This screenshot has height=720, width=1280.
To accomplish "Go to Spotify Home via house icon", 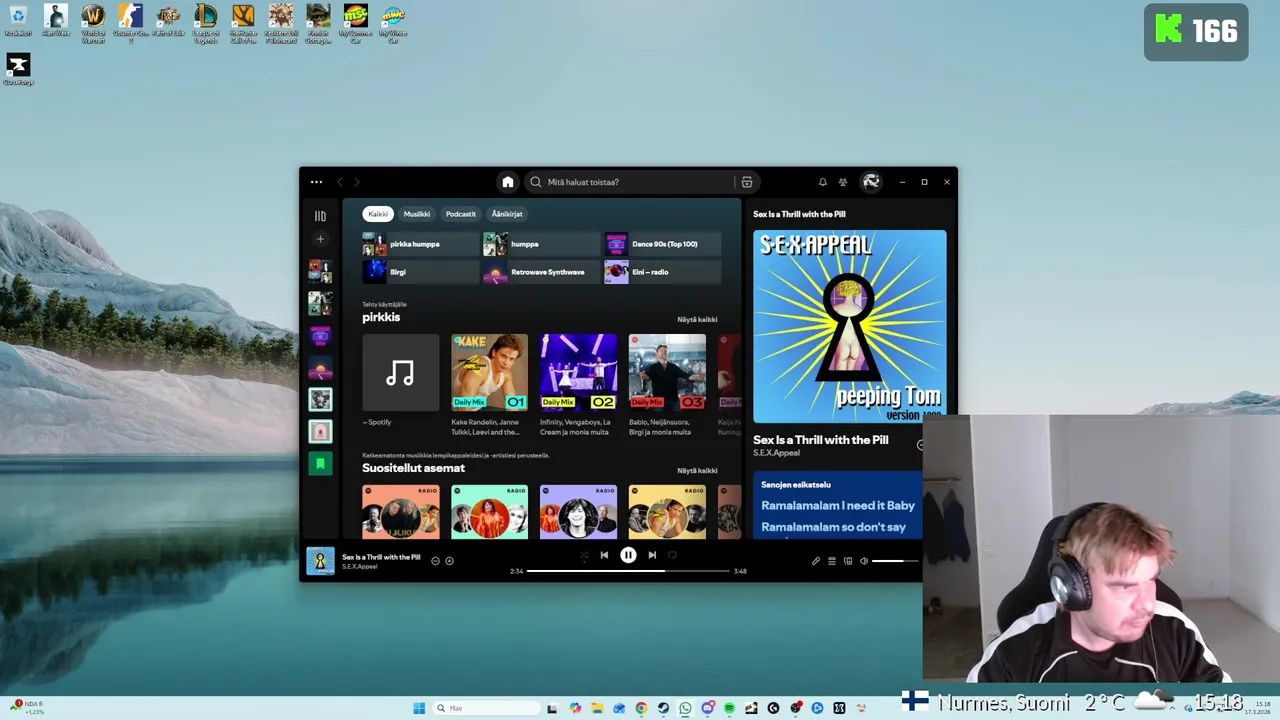I will tap(508, 182).
